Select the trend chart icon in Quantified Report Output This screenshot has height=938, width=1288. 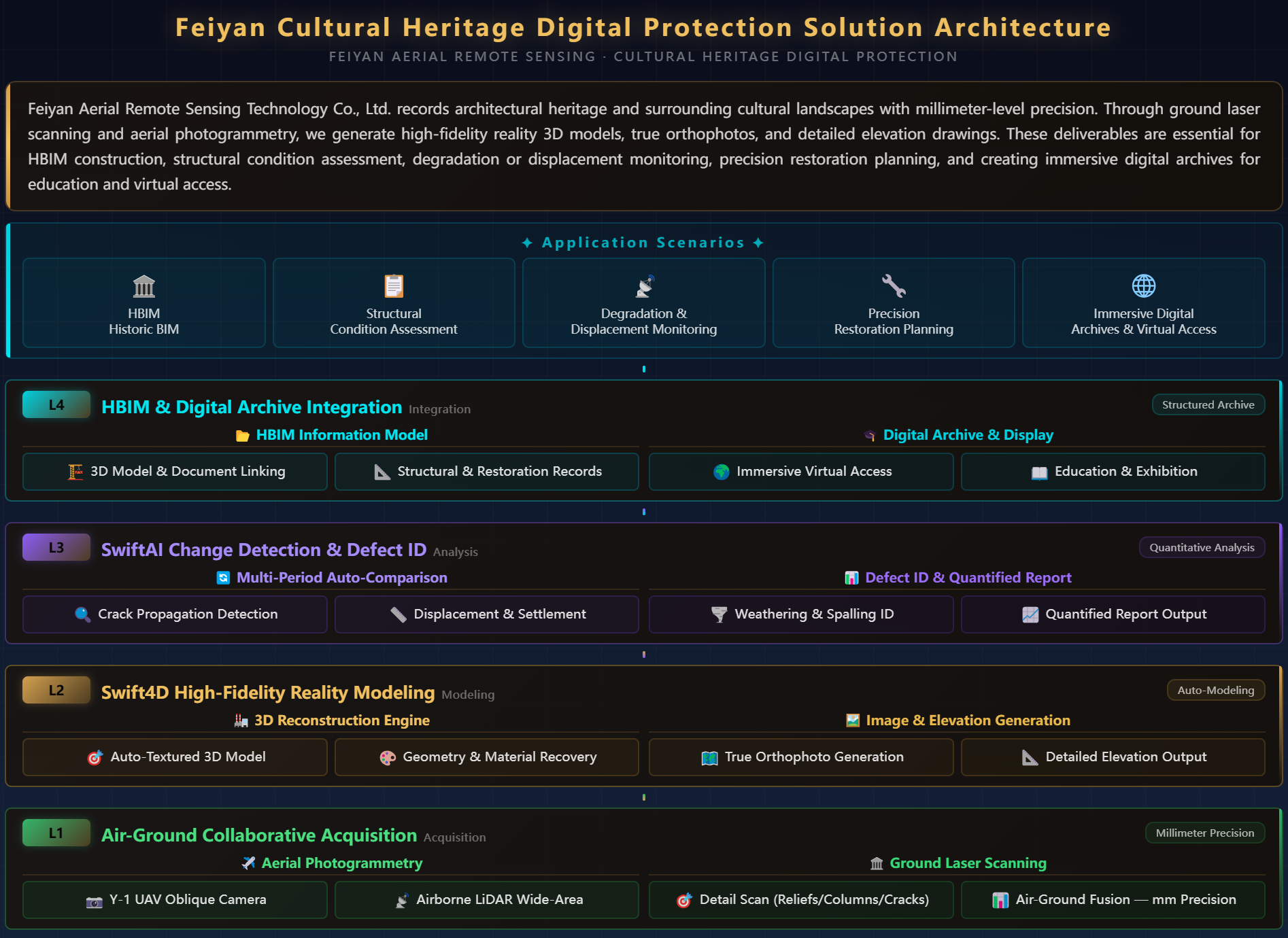(x=1030, y=614)
